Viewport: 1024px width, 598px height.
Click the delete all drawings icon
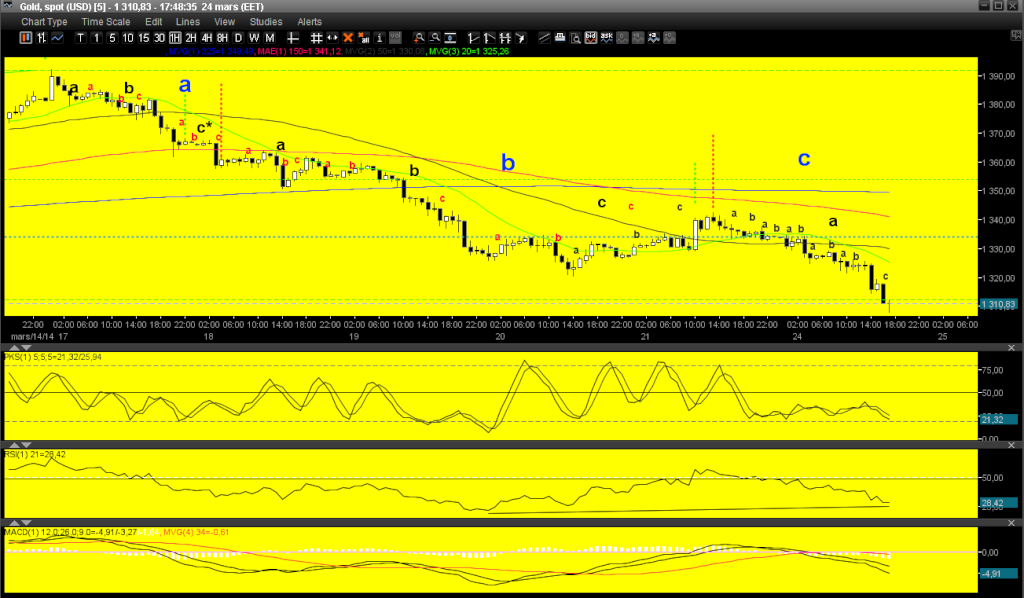[x=364, y=38]
